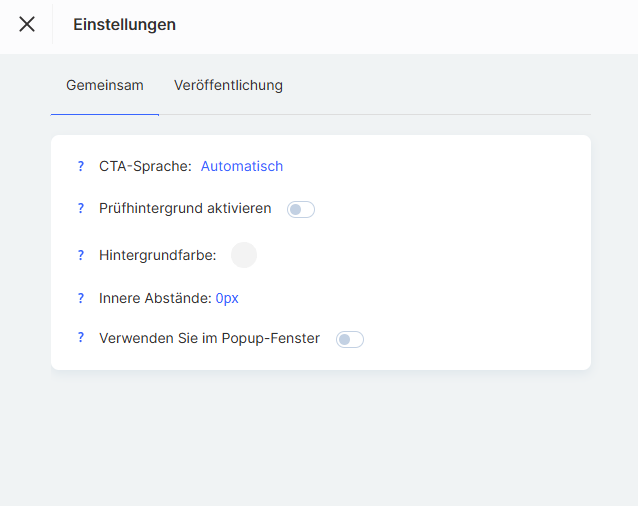The width and height of the screenshot is (638, 506).
Task: Enable the Prüfhintergrund aktivieren switch
Action: click(x=301, y=209)
